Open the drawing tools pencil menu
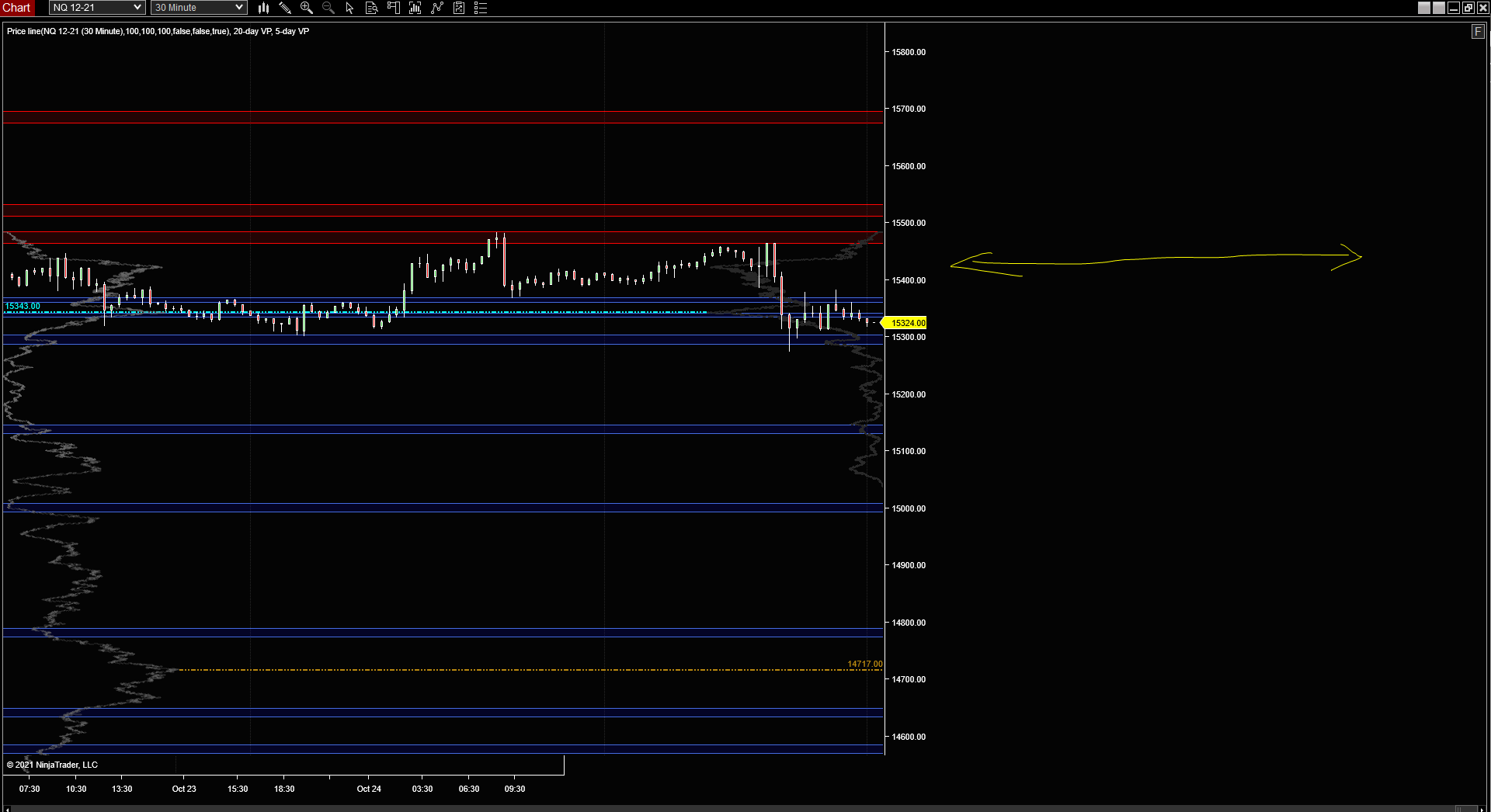This screenshot has height=812, width=1491. click(285, 8)
